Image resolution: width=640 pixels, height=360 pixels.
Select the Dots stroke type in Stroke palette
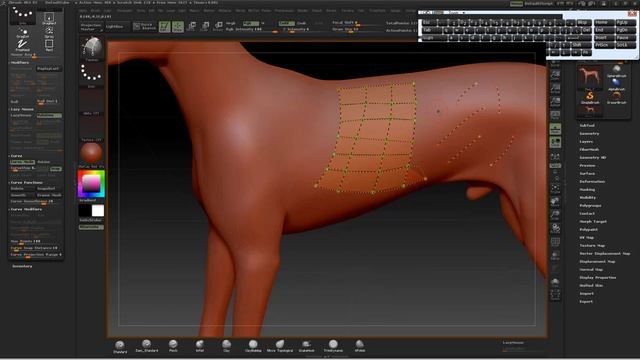click(22, 15)
